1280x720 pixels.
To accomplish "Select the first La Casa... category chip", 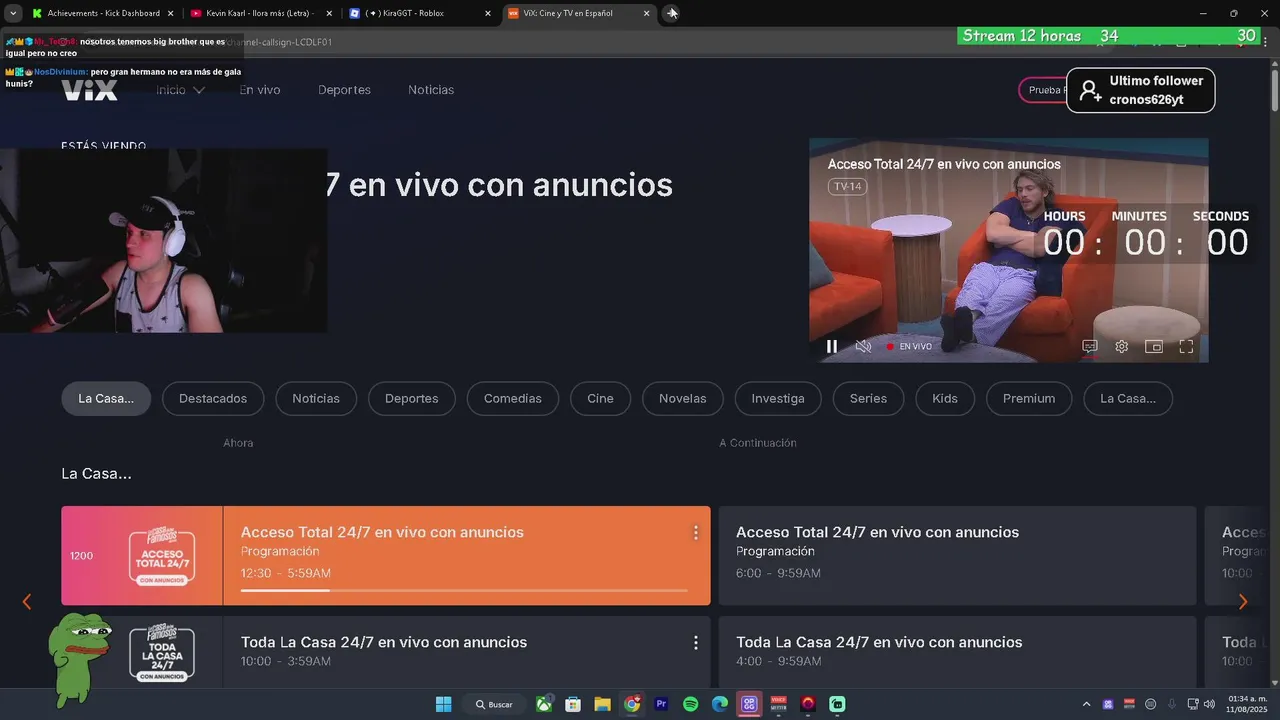I will pyautogui.click(x=106, y=398).
